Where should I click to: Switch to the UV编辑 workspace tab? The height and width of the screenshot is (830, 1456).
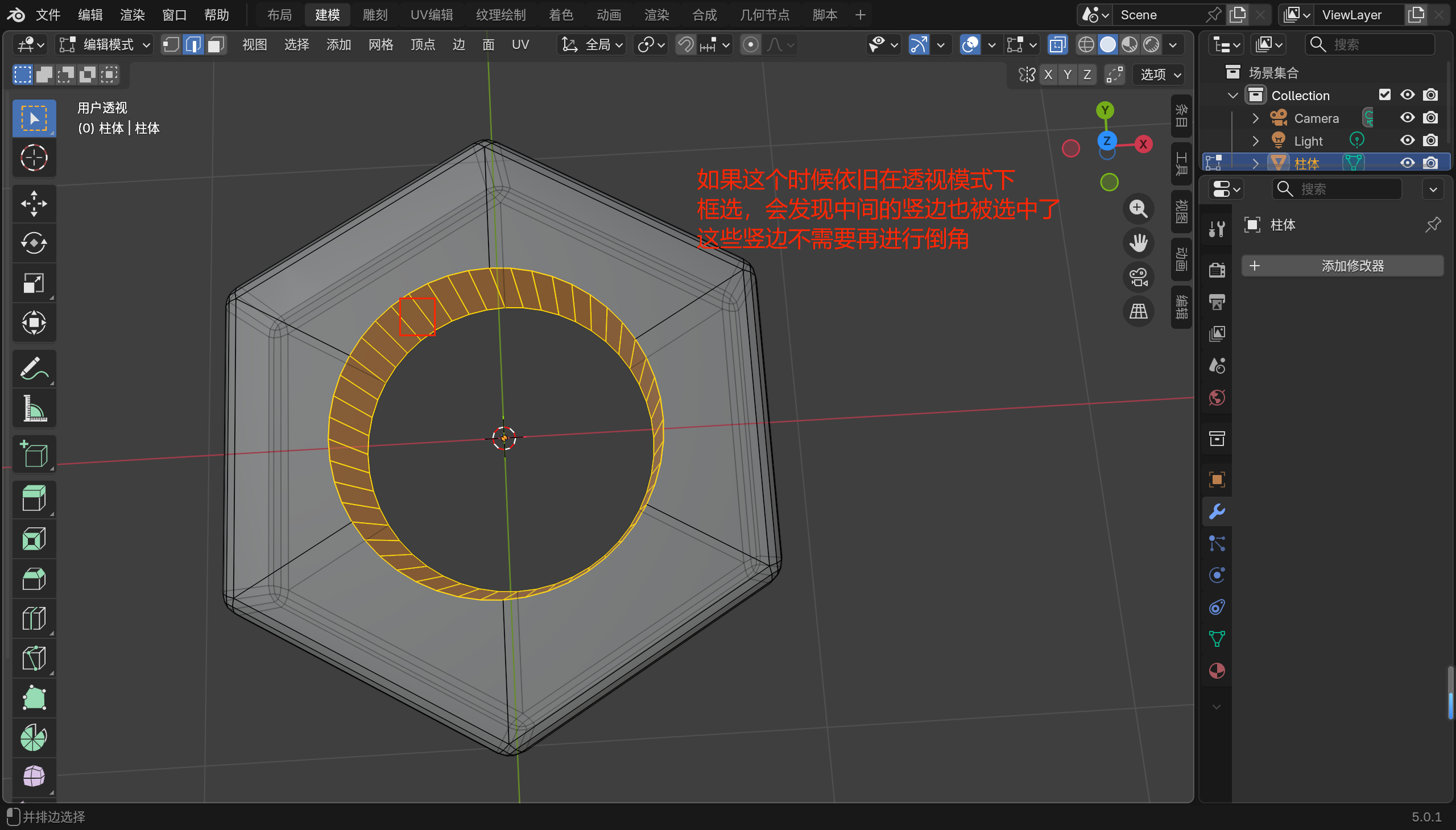coord(431,15)
